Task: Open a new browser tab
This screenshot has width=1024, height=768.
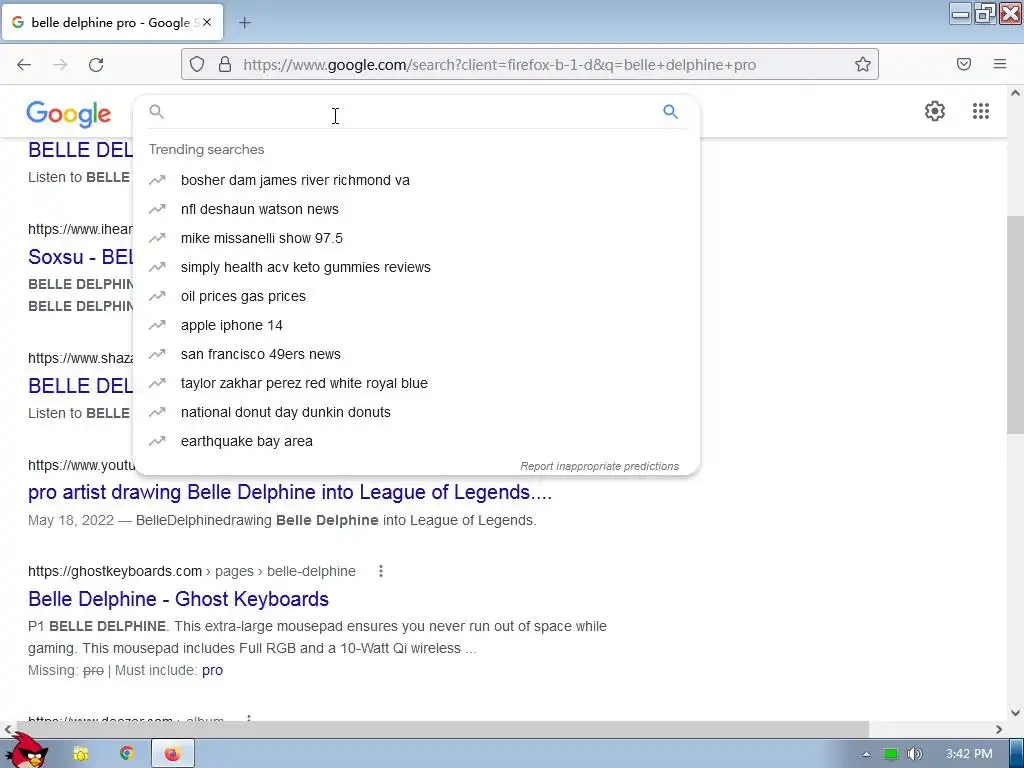Action: 245,23
